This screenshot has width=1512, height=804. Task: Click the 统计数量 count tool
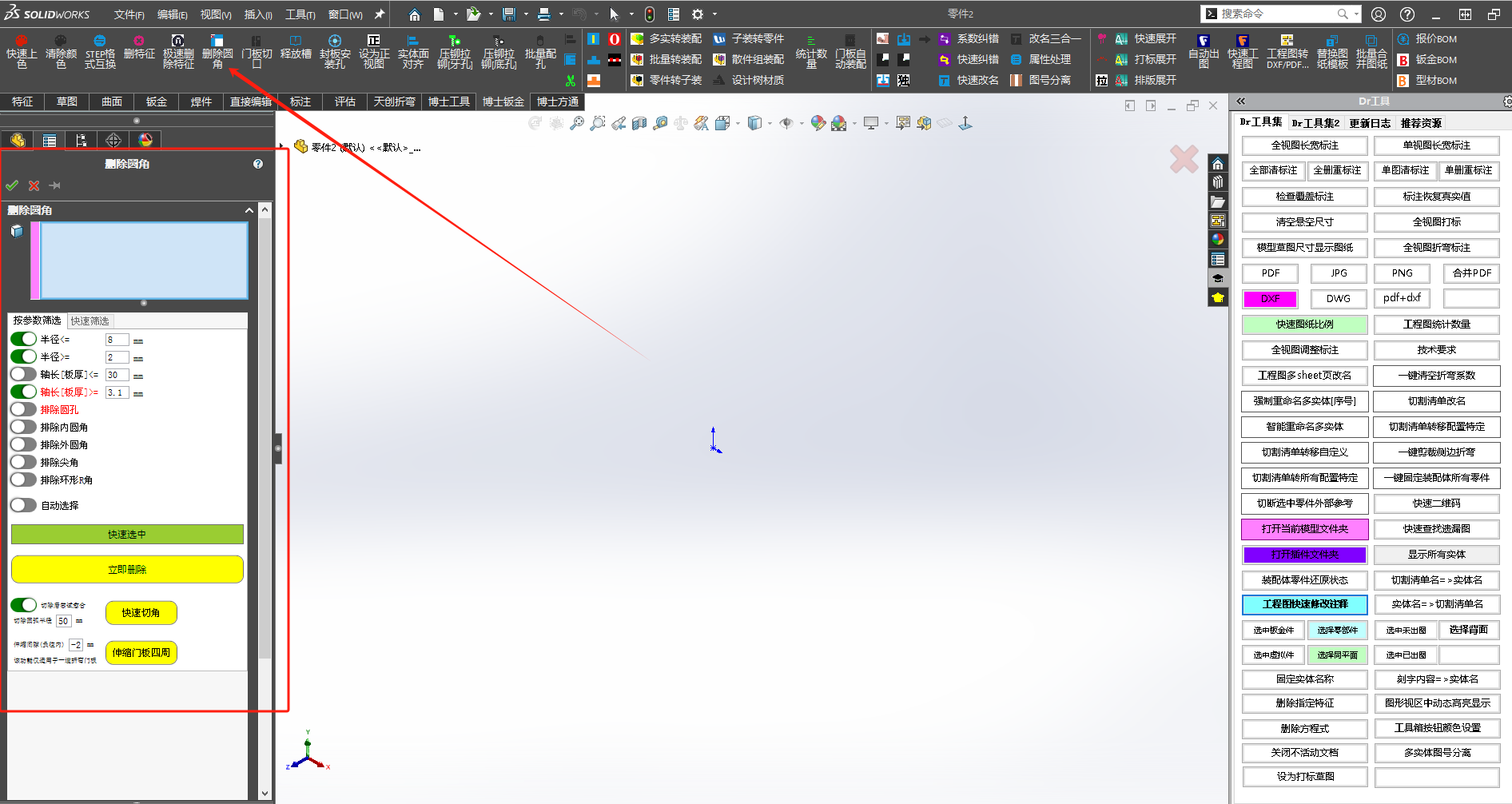[x=811, y=51]
